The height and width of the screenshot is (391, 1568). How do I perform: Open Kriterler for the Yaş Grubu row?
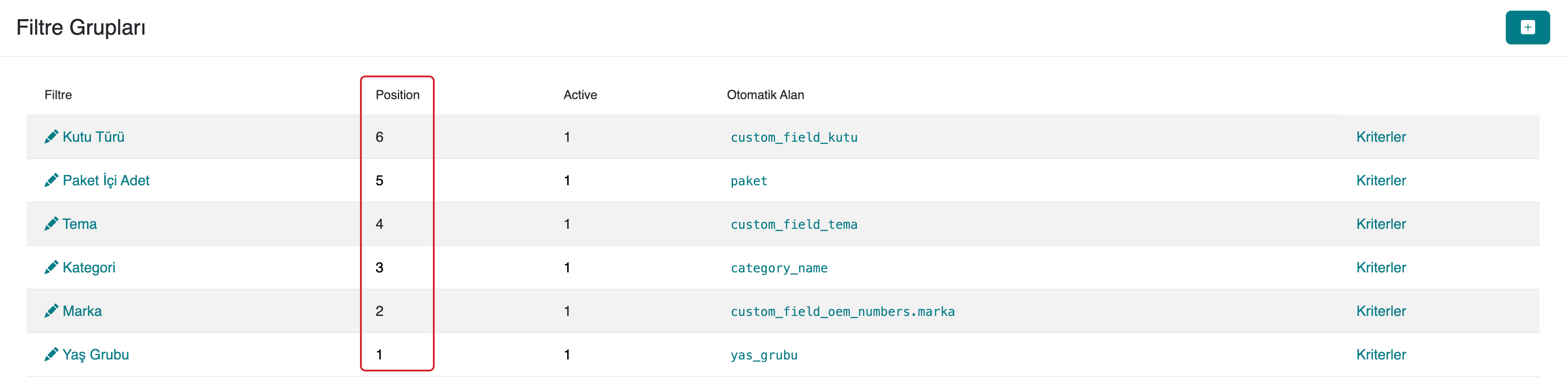coord(1380,355)
